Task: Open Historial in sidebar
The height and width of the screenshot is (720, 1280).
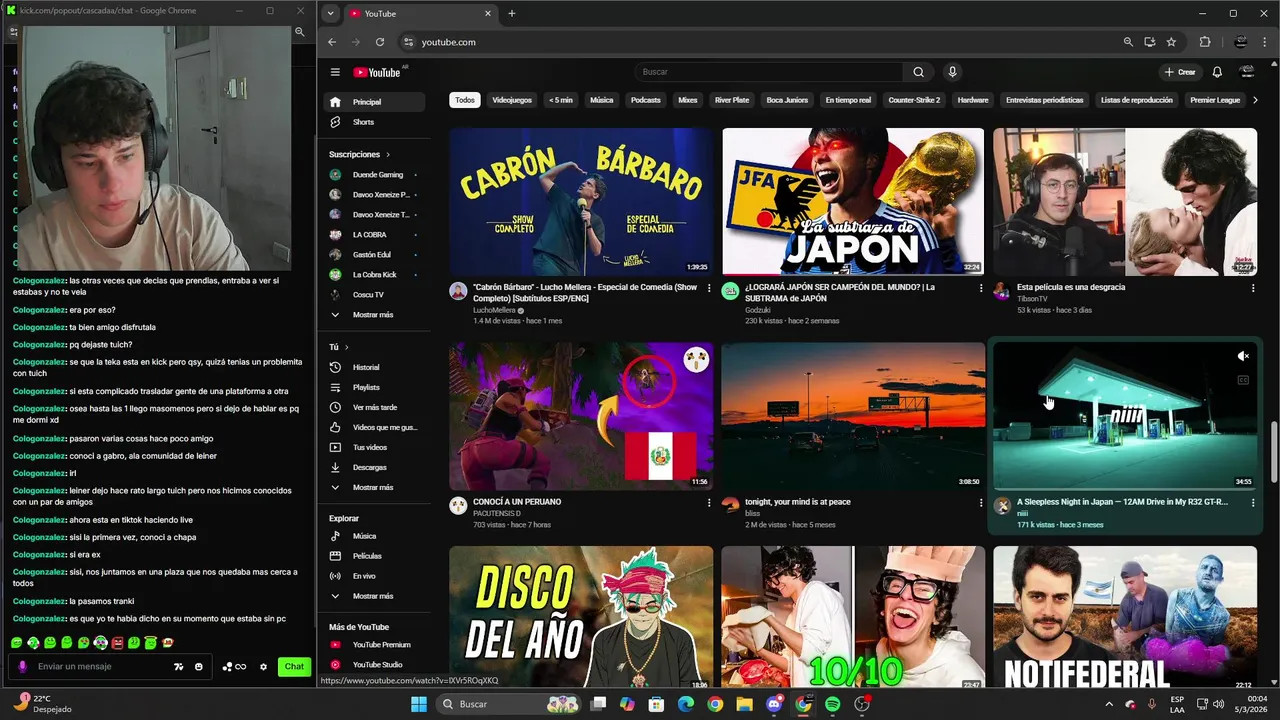Action: pyautogui.click(x=375, y=367)
